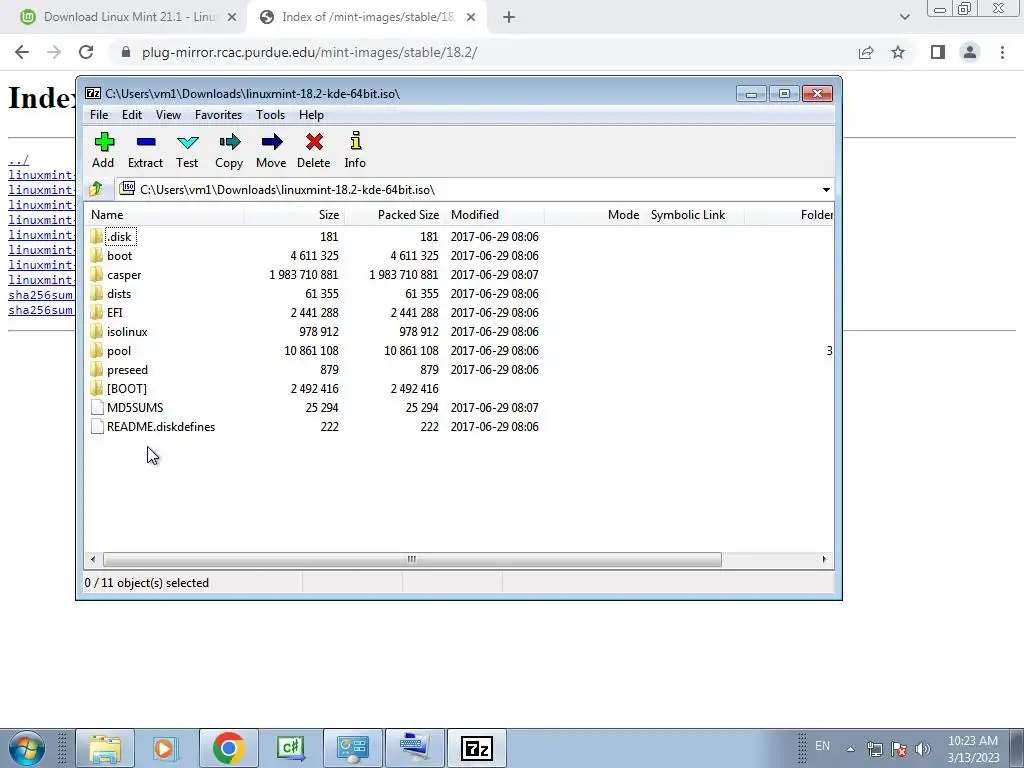
Task: Open File Explorer from the taskbar
Action: pos(105,748)
